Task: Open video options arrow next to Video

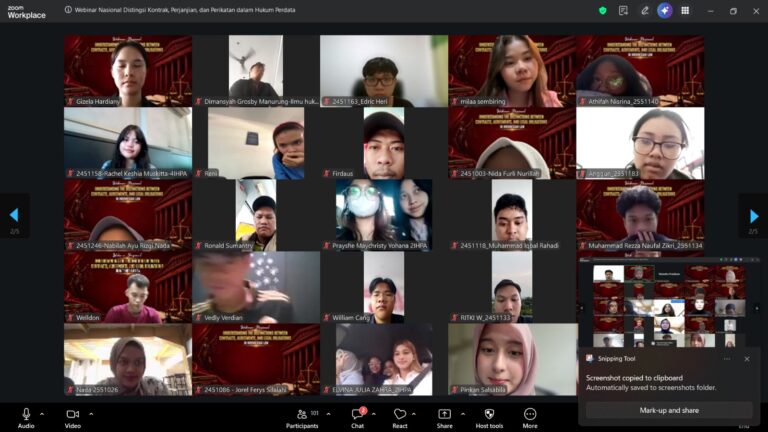Action: pyautogui.click(x=91, y=414)
